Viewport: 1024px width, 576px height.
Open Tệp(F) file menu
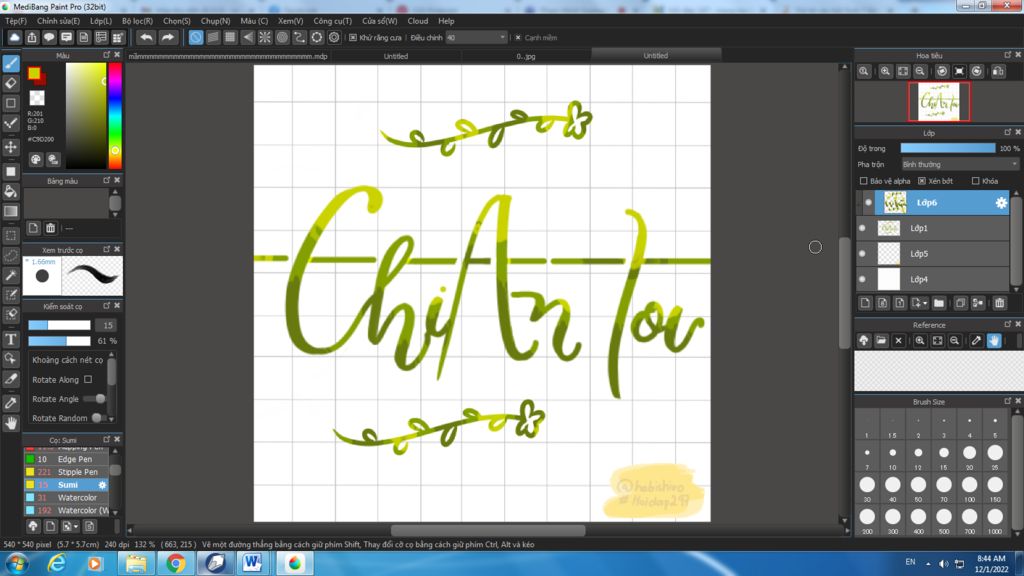16,21
